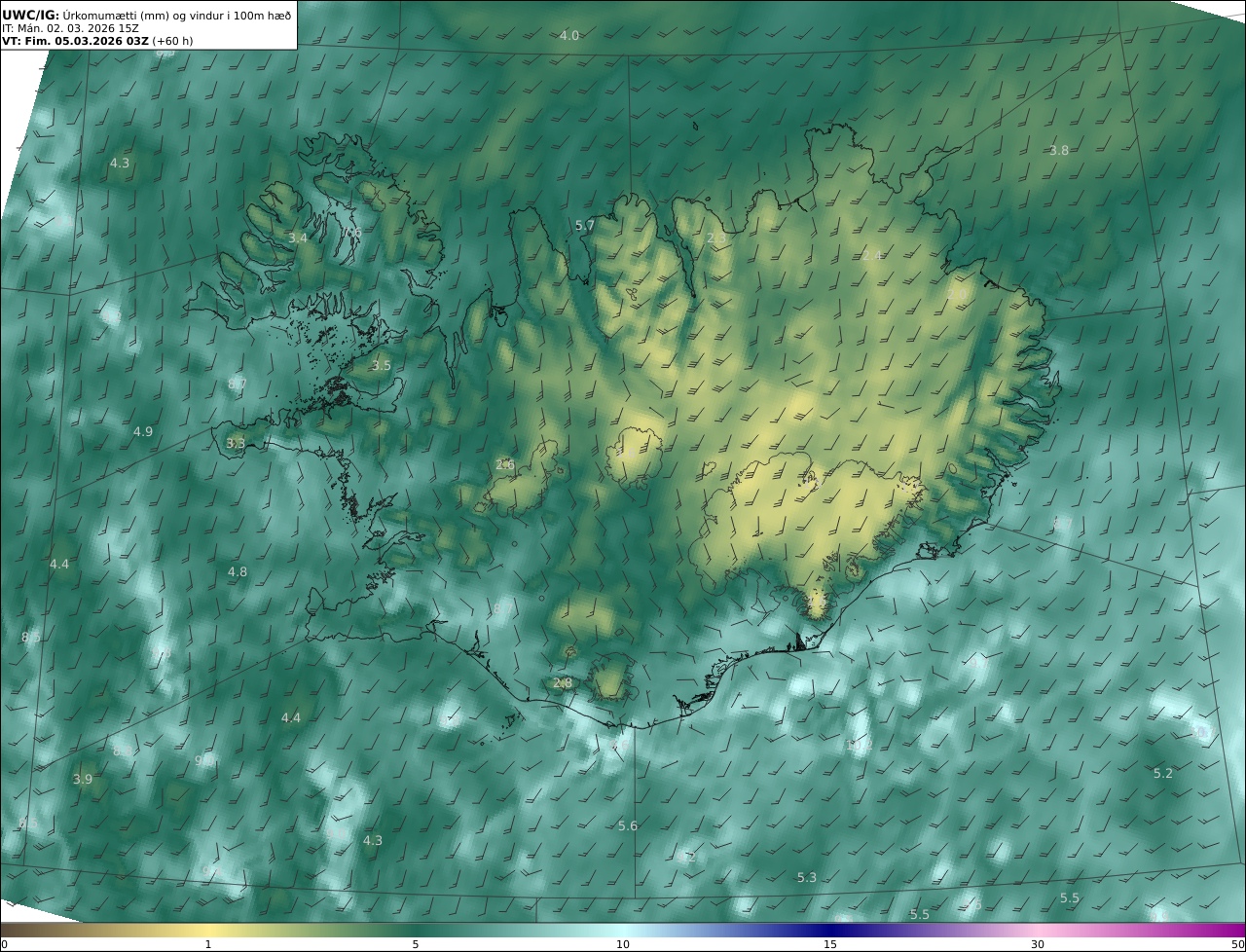This screenshot has width=1246, height=952.
Task: Click the '3.3' precipitation value label
Action: point(236,443)
